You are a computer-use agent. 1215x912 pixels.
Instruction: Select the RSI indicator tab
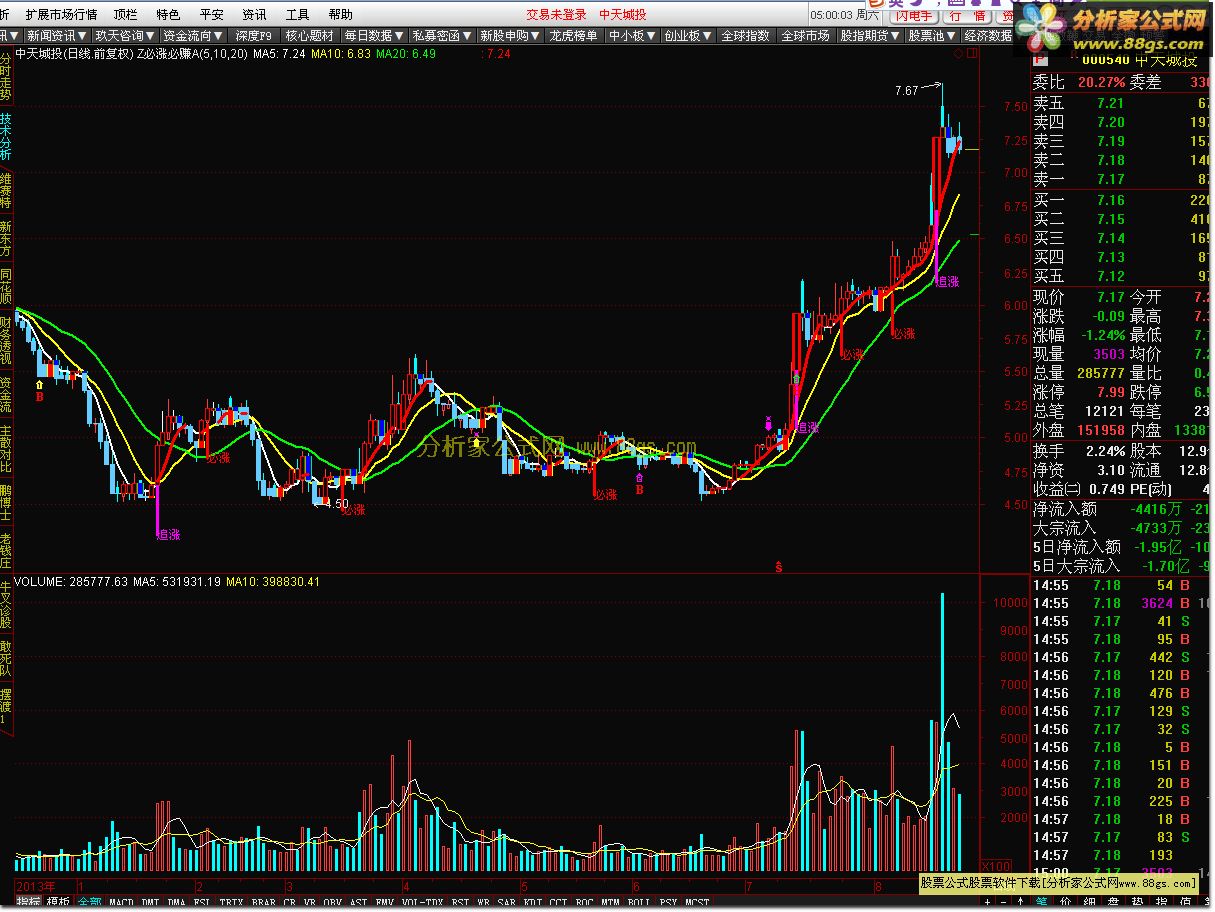[202, 903]
